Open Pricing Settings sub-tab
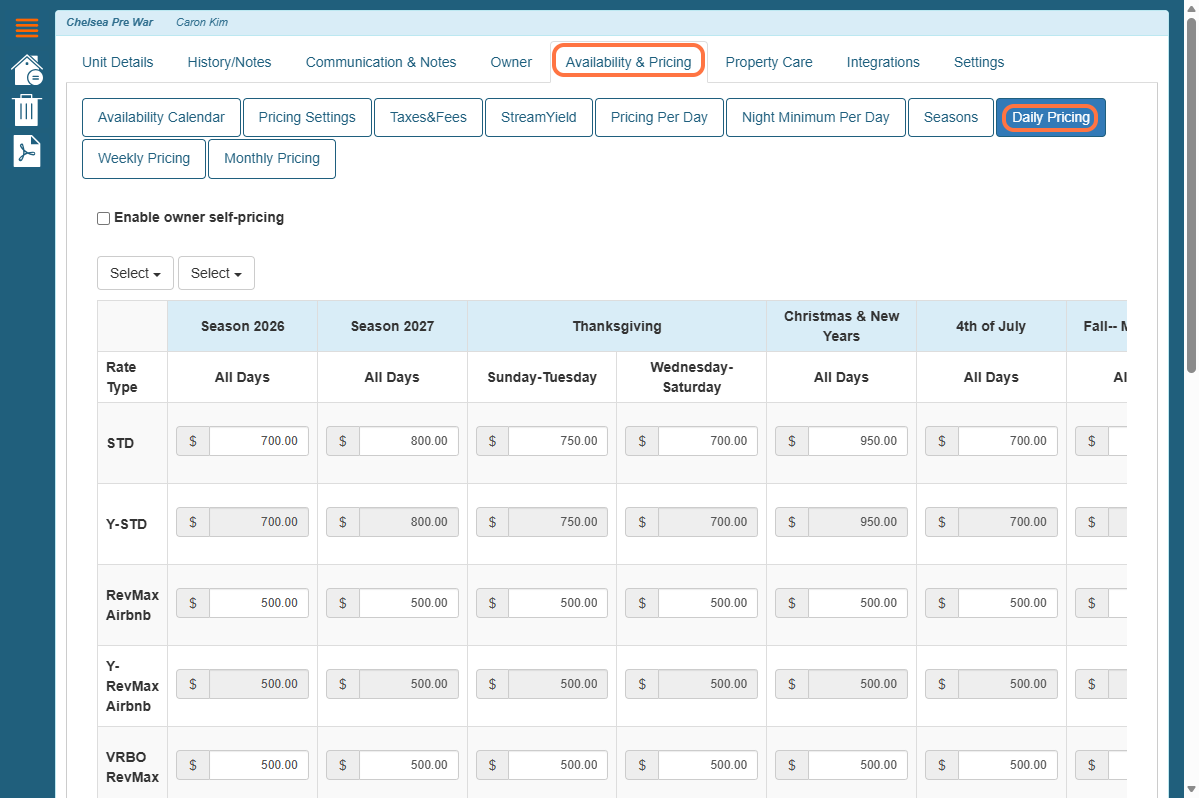The height and width of the screenshot is (798, 1199). coord(307,117)
